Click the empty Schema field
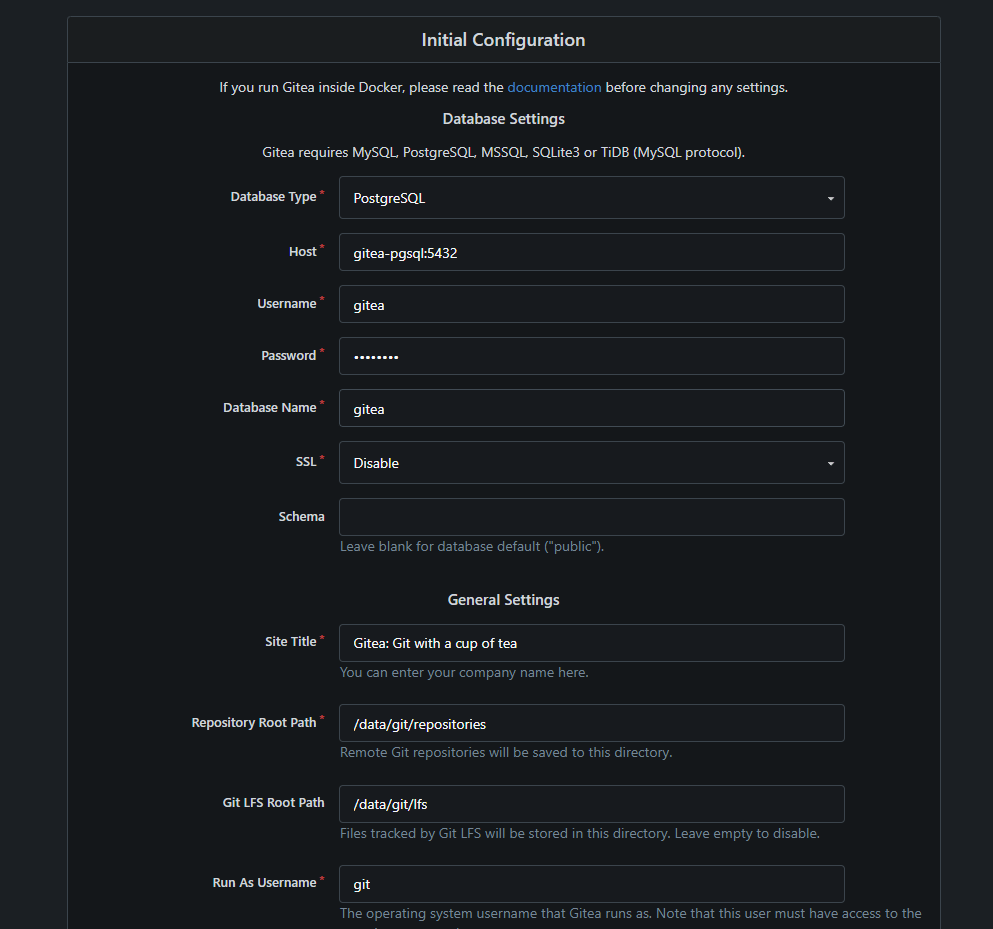 tap(591, 517)
